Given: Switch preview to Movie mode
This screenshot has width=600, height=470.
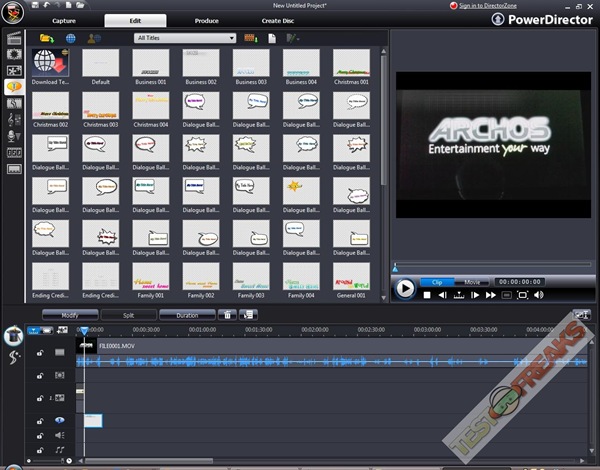Looking at the screenshot, I should pyautogui.click(x=472, y=282).
